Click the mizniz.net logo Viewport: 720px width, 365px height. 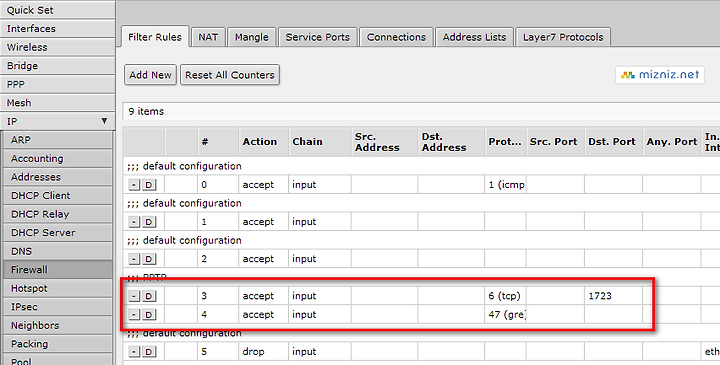pyautogui.click(x=660, y=75)
